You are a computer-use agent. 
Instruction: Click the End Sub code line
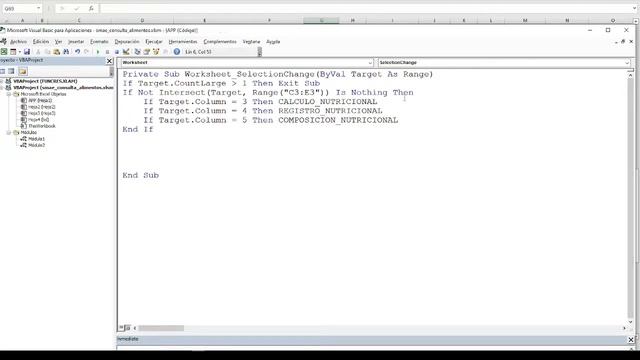140,176
